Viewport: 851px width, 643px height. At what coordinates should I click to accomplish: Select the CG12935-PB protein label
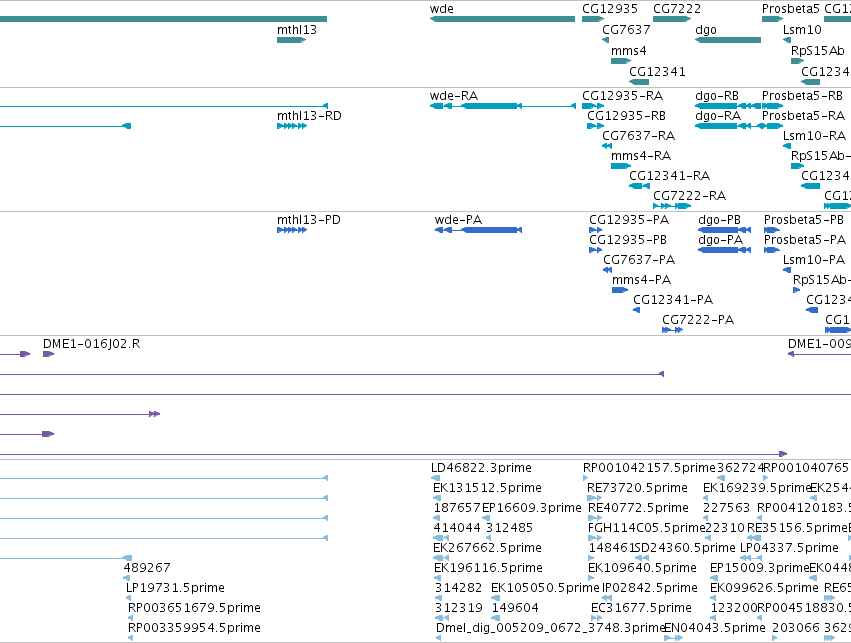point(628,240)
